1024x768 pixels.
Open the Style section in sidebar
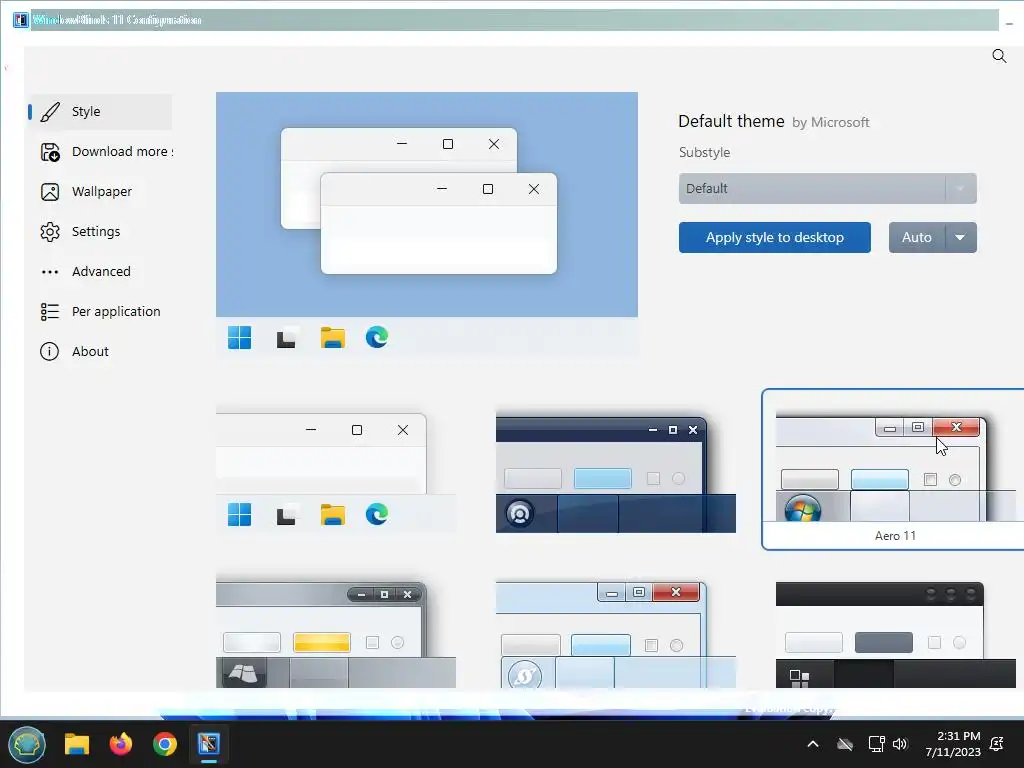coord(100,112)
